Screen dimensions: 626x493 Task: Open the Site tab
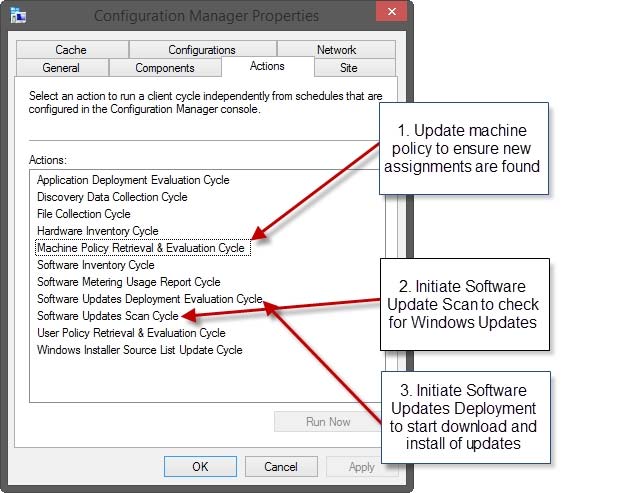coord(355,67)
